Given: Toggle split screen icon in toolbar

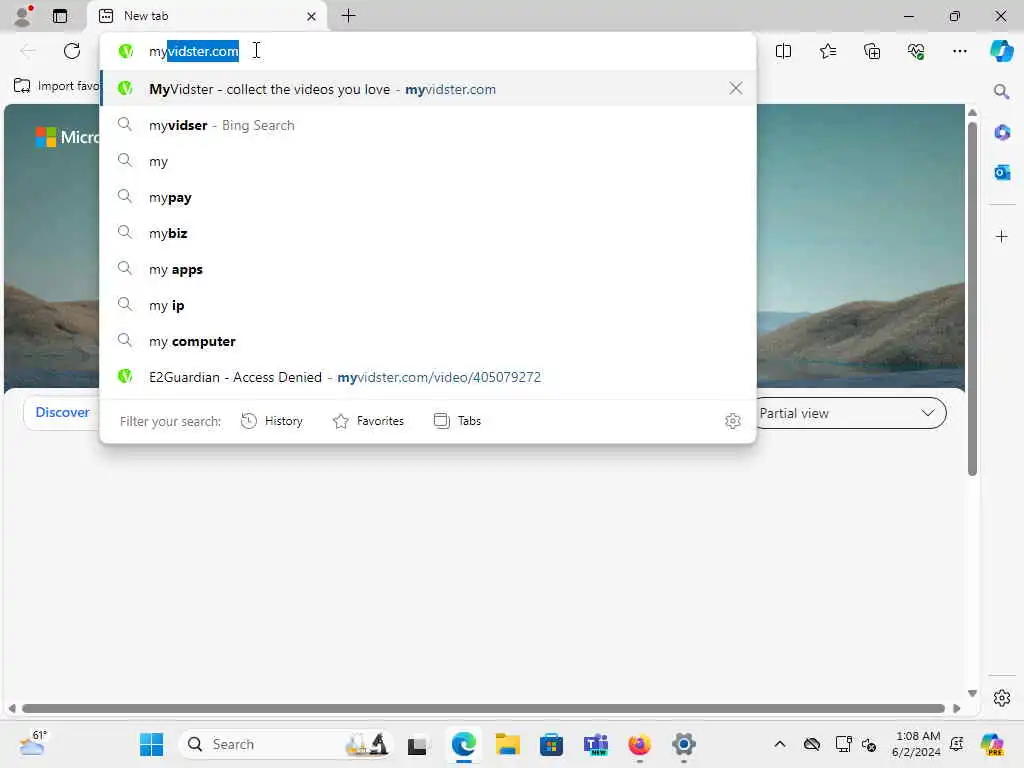Looking at the screenshot, I should click(783, 51).
